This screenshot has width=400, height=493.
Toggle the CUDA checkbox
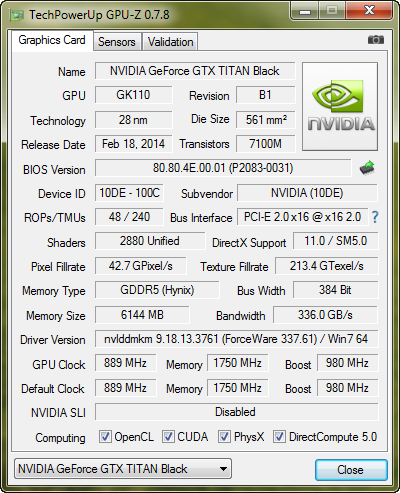click(168, 437)
